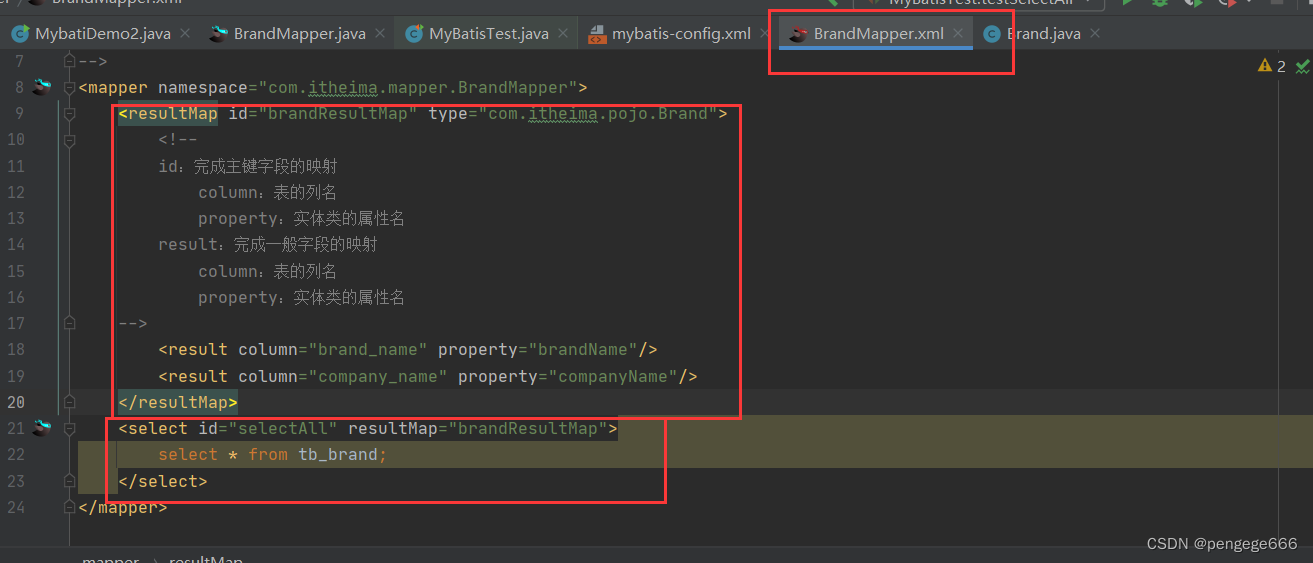Screen dimensions: 1313x563
Task: Switch to the mybatis-config.xml tab
Action: [681, 33]
